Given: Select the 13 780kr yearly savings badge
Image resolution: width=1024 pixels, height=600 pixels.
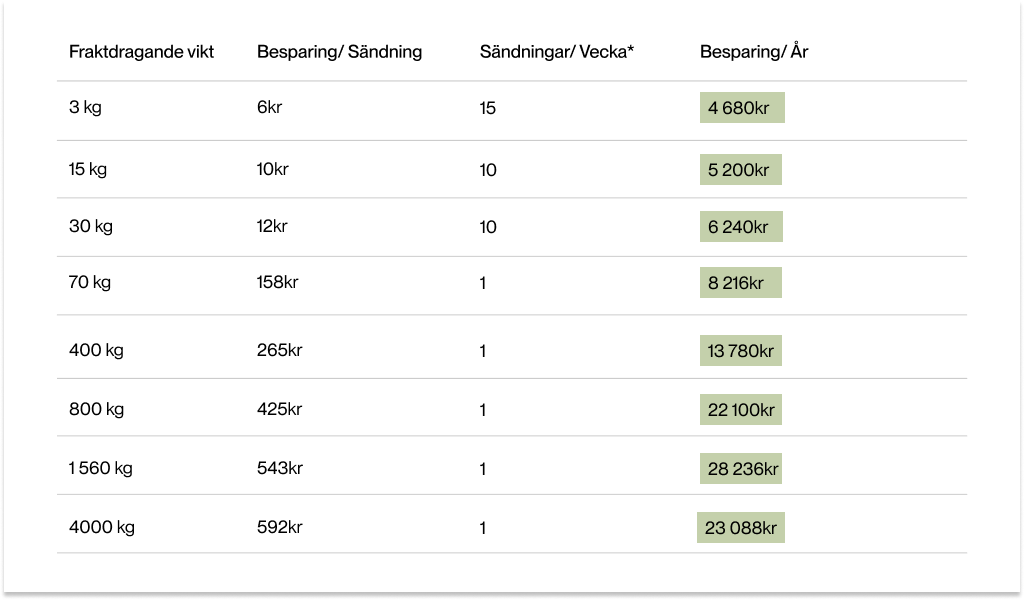Looking at the screenshot, I should click(x=741, y=351).
